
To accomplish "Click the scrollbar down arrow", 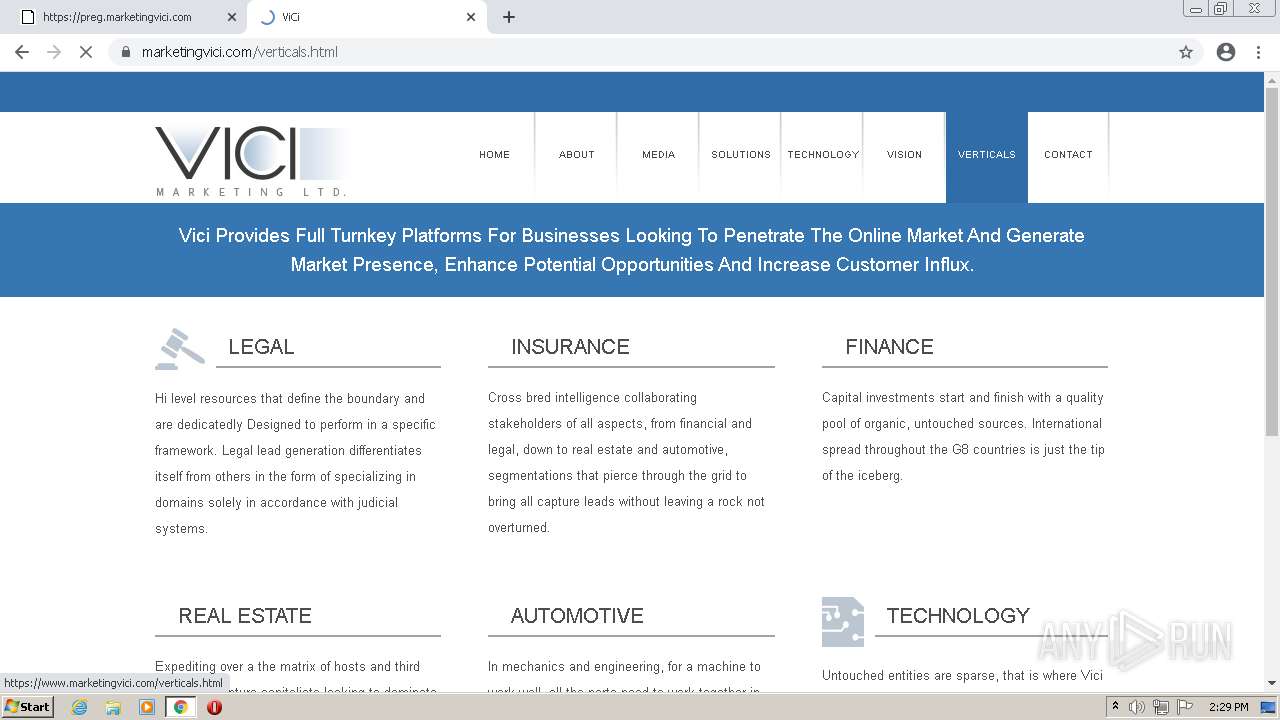I will coord(1272,683).
